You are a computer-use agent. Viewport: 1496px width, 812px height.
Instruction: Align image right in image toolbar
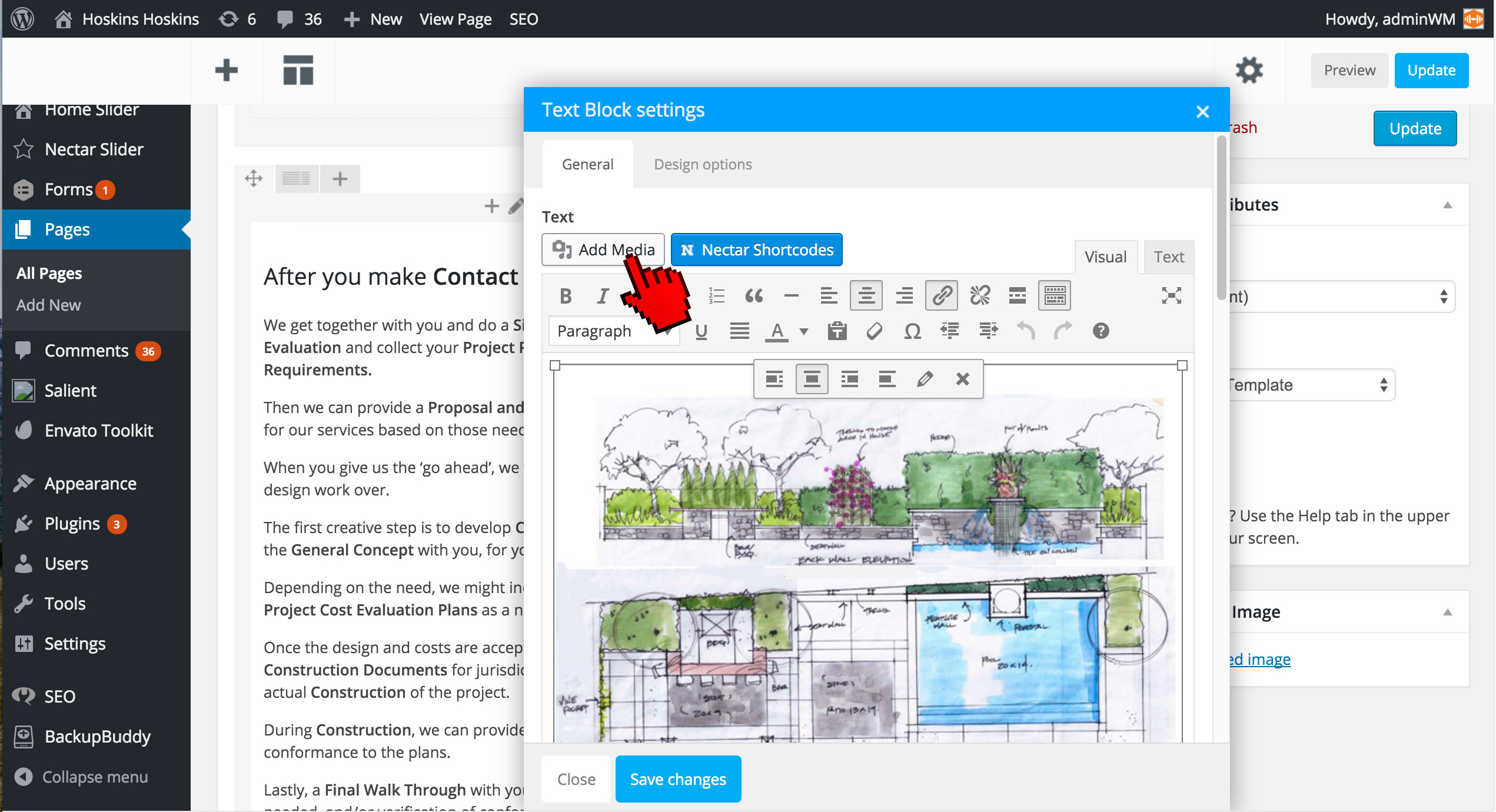(x=850, y=379)
